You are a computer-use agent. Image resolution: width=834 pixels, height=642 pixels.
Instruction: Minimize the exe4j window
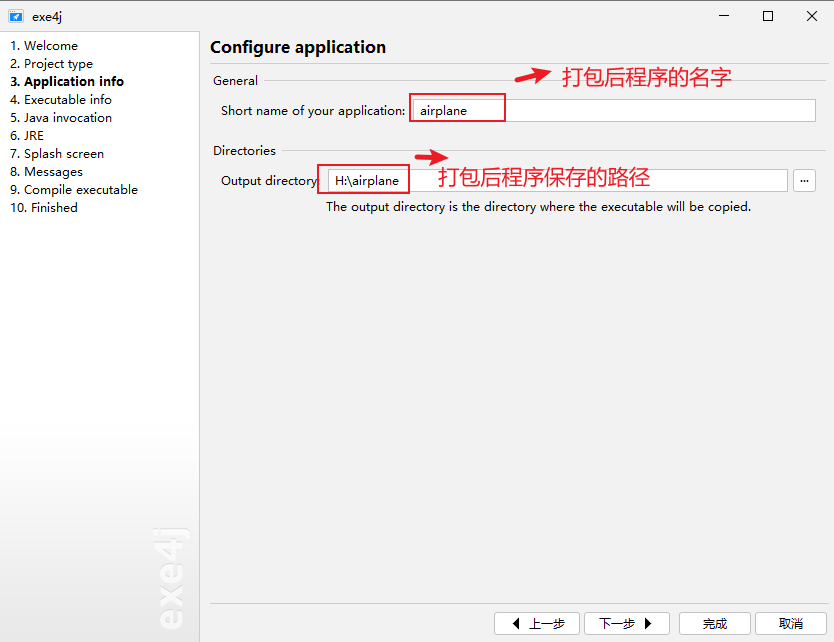click(x=724, y=16)
